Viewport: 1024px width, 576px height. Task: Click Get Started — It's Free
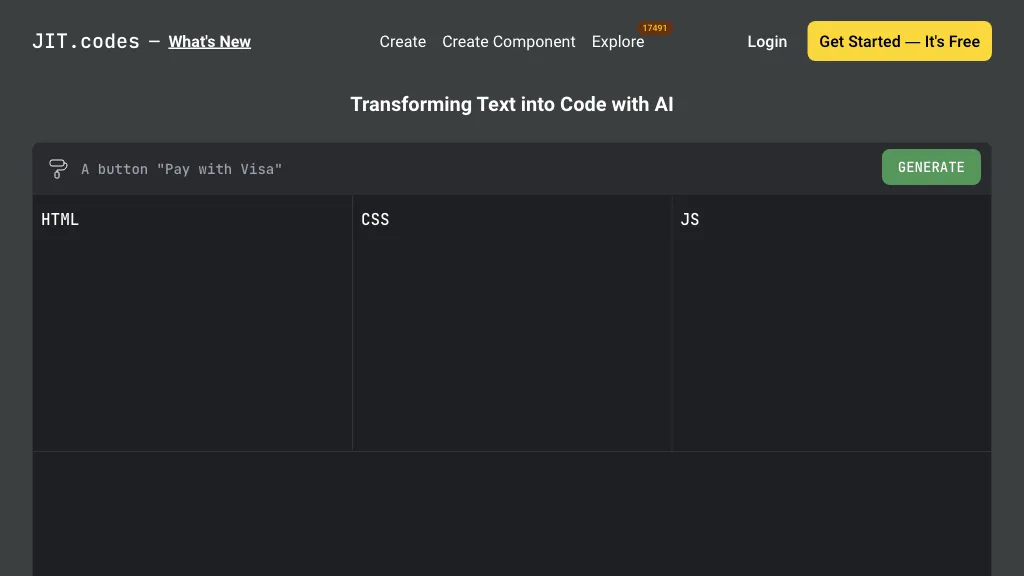[x=898, y=41]
